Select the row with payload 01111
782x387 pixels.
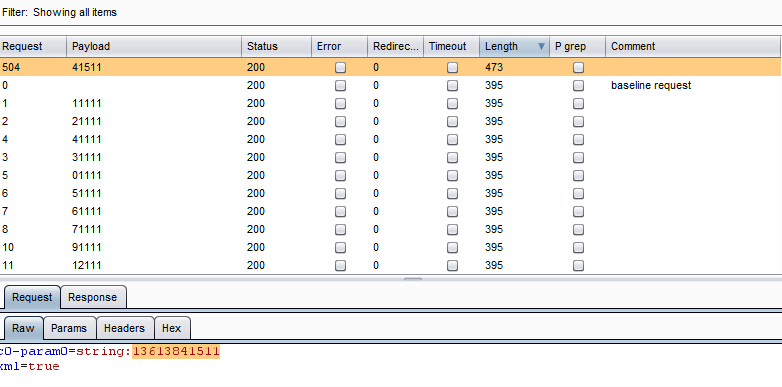pos(390,175)
